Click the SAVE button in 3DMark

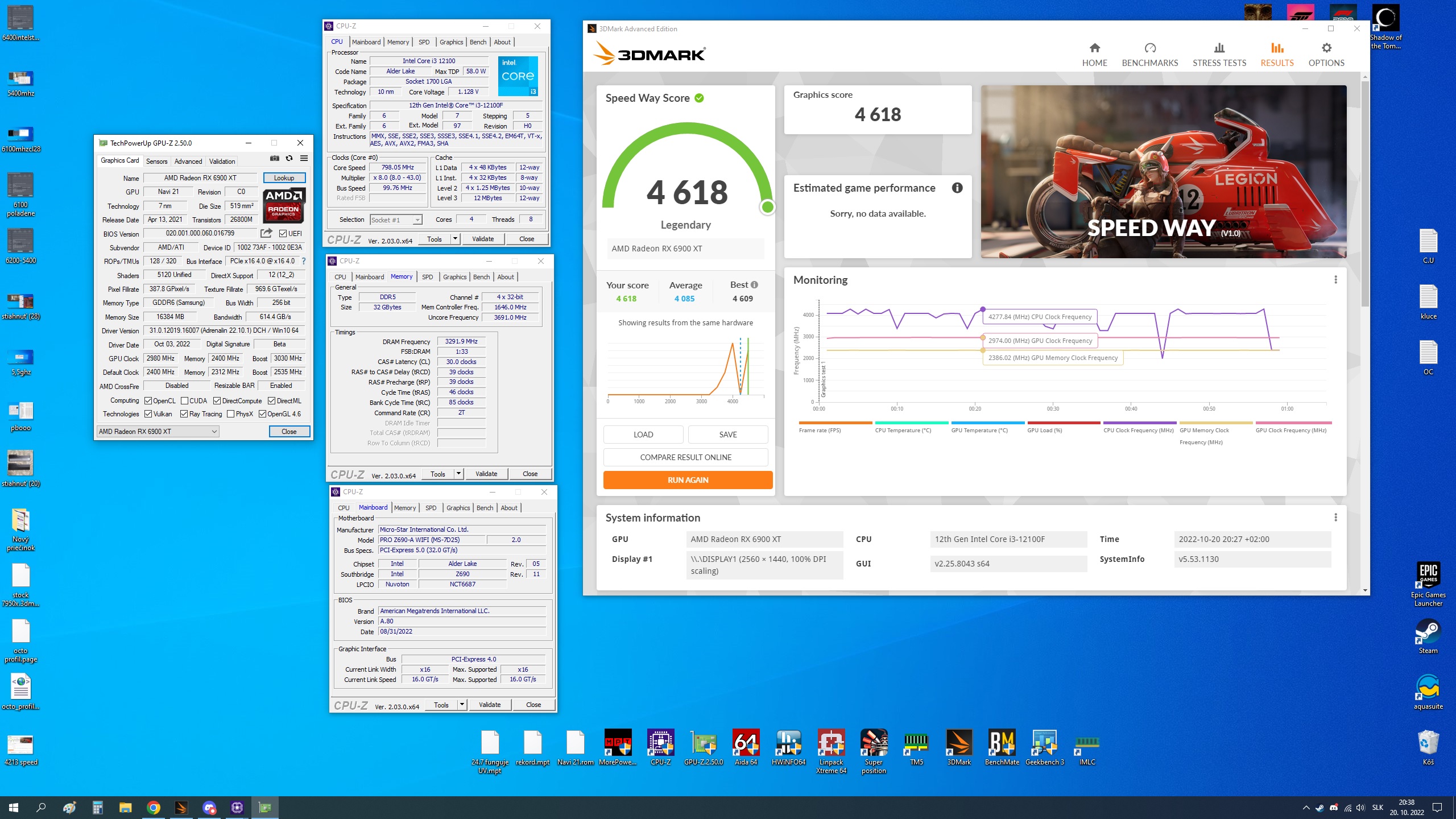click(x=727, y=435)
